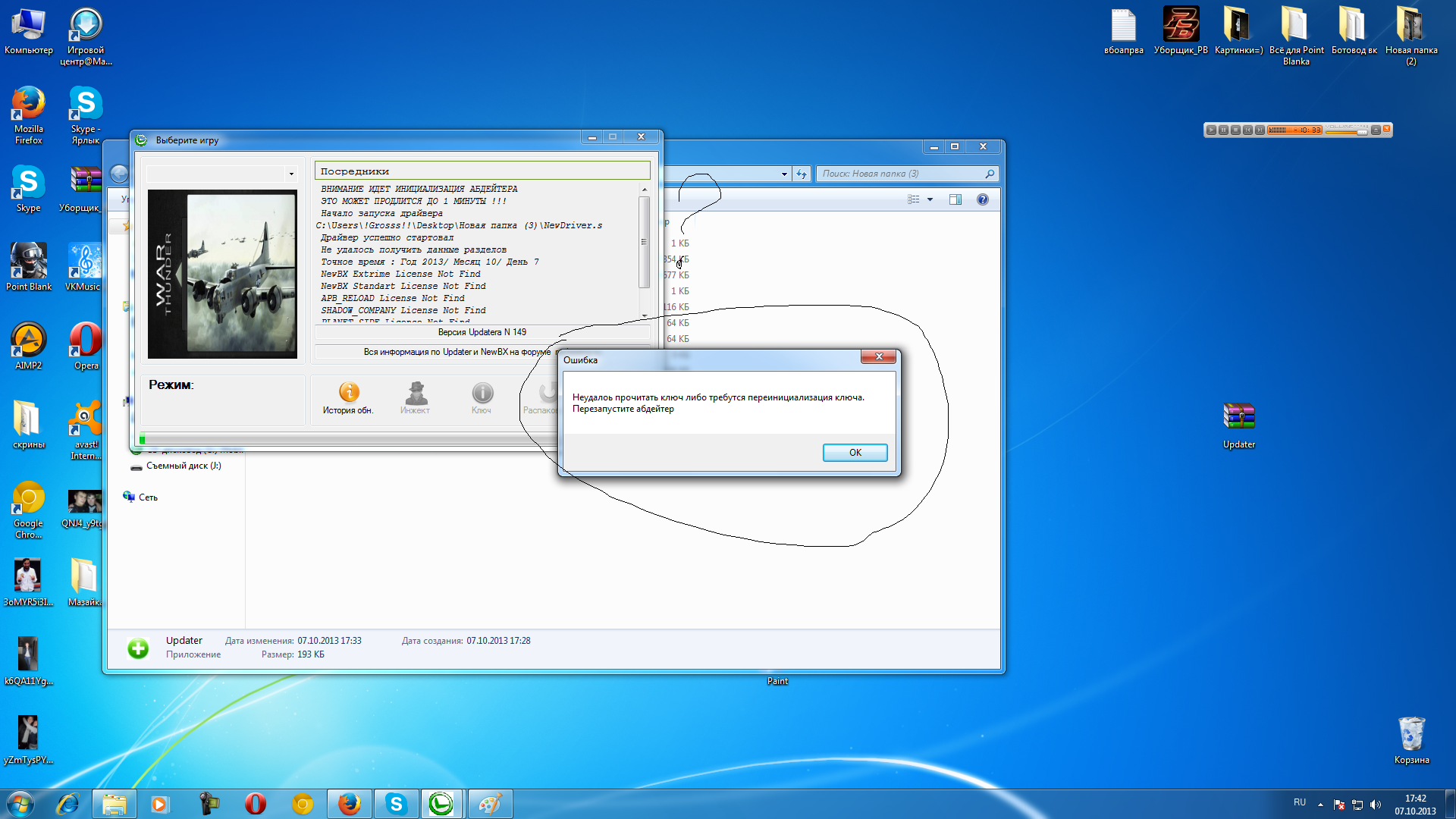Image resolution: width=1456 pixels, height=819 pixels.
Task: Play track in AIMP mini player
Action: pyautogui.click(x=1211, y=130)
